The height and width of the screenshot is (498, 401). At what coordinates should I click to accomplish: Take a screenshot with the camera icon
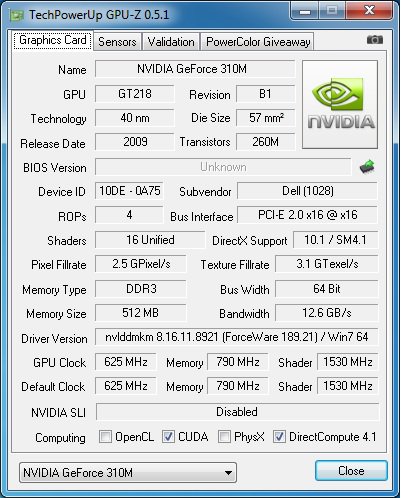[x=375, y=40]
